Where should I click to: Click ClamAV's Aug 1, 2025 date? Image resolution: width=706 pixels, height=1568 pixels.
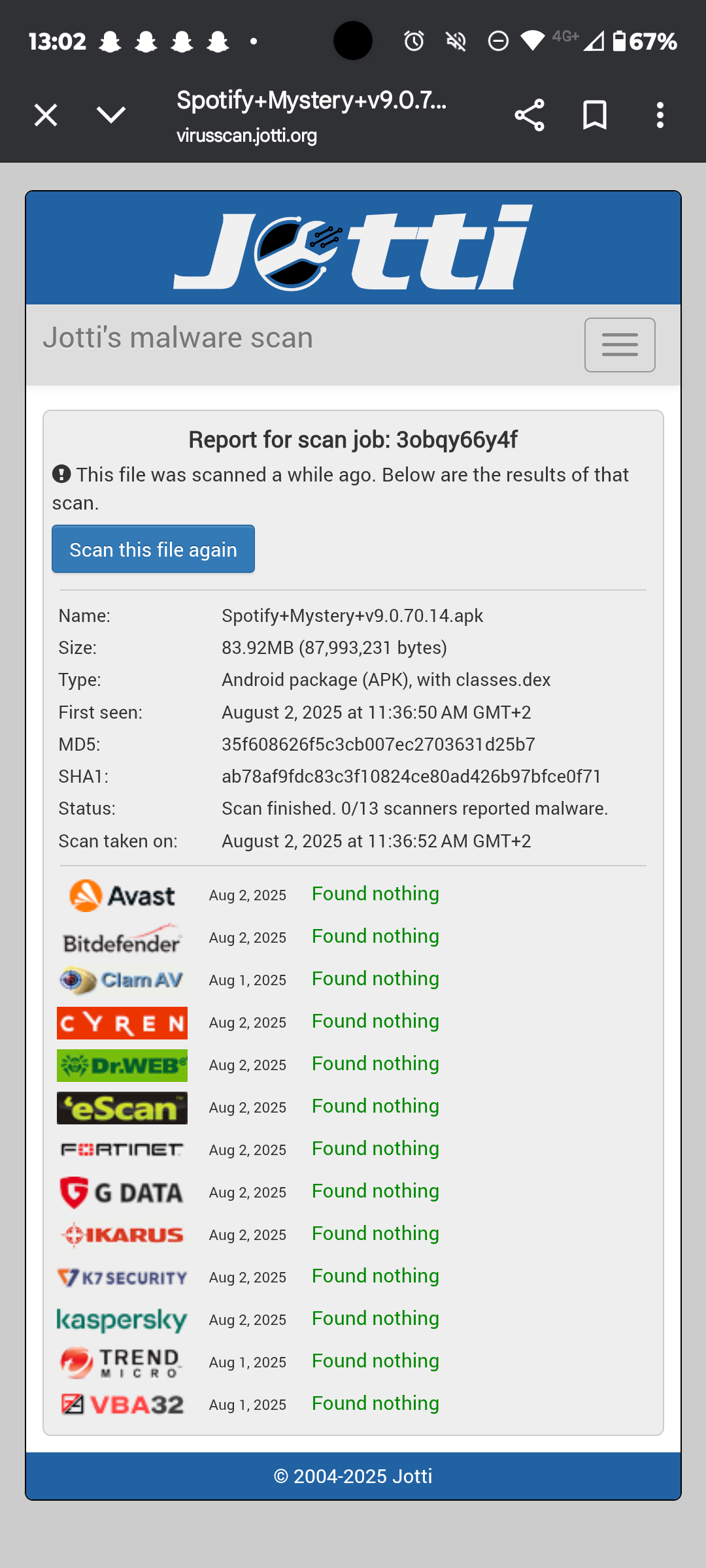click(x=248, y=981)
